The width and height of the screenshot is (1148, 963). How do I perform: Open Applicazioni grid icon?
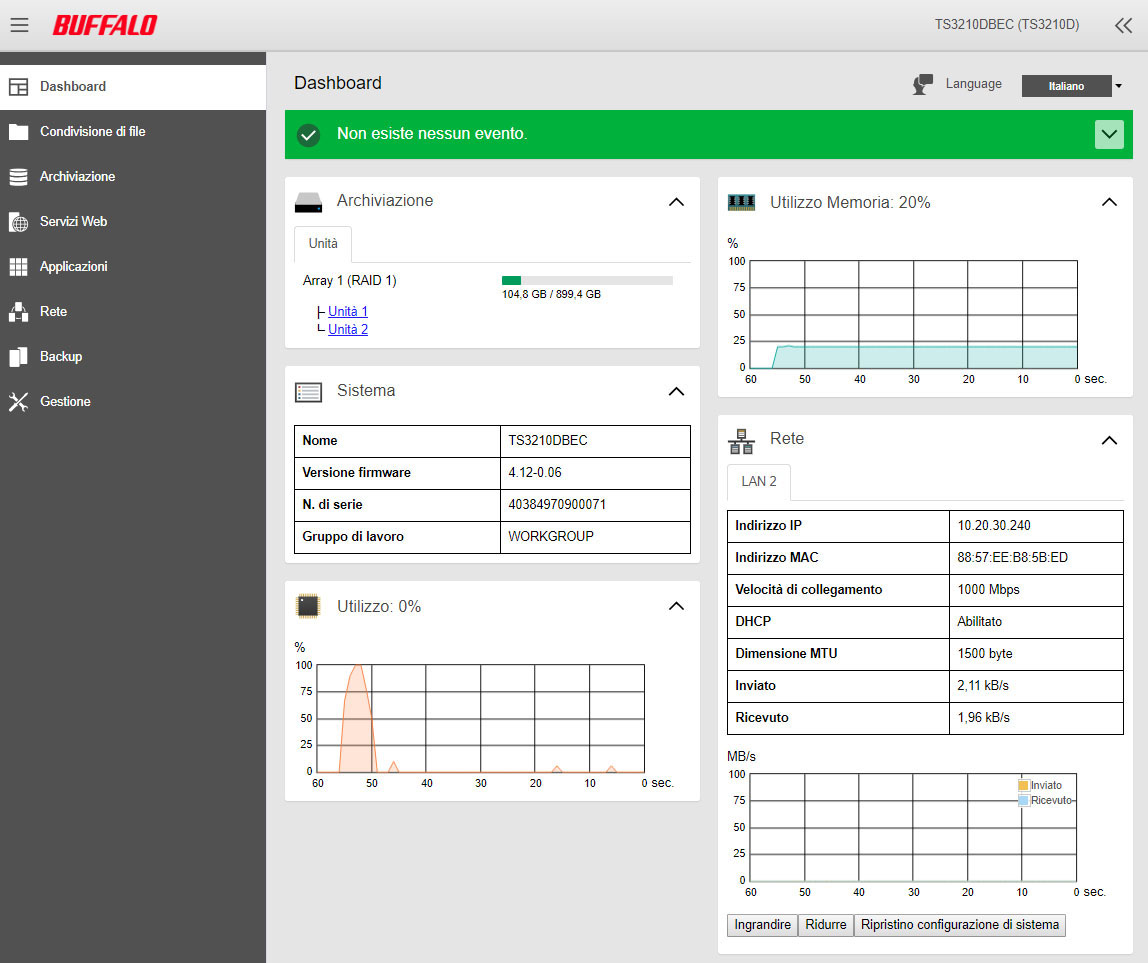tap(18, 267)
